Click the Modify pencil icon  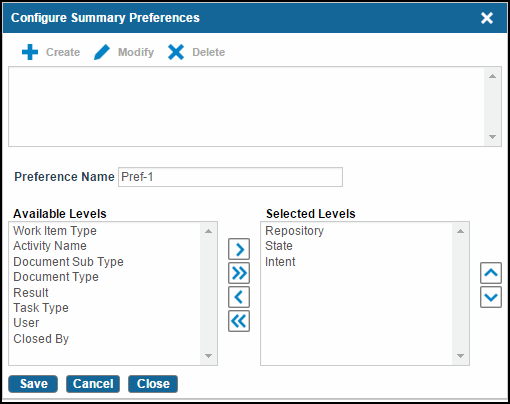[102, 52]
